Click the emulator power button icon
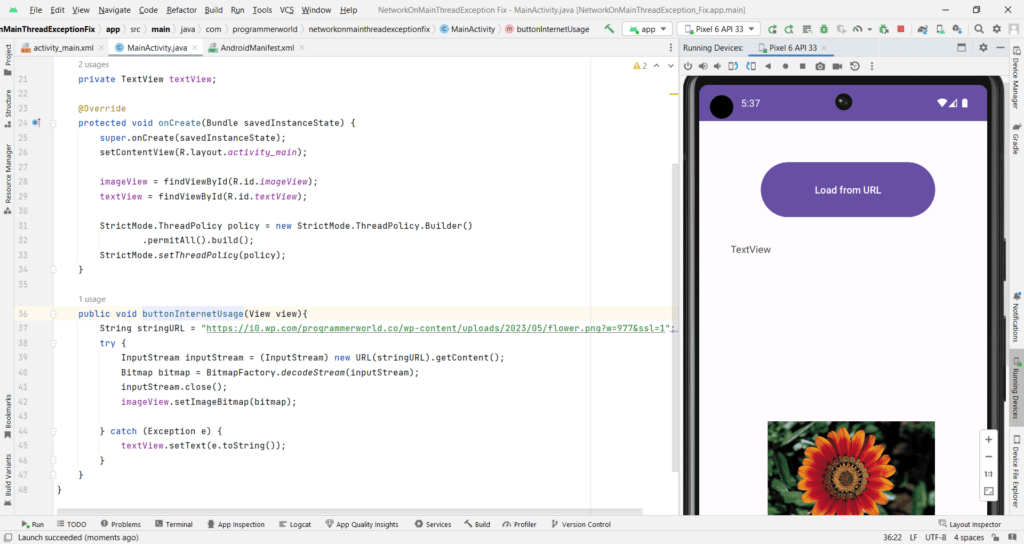Viewport: 1024px width, 544px height. pyautogui.click(x=688, y=66)
